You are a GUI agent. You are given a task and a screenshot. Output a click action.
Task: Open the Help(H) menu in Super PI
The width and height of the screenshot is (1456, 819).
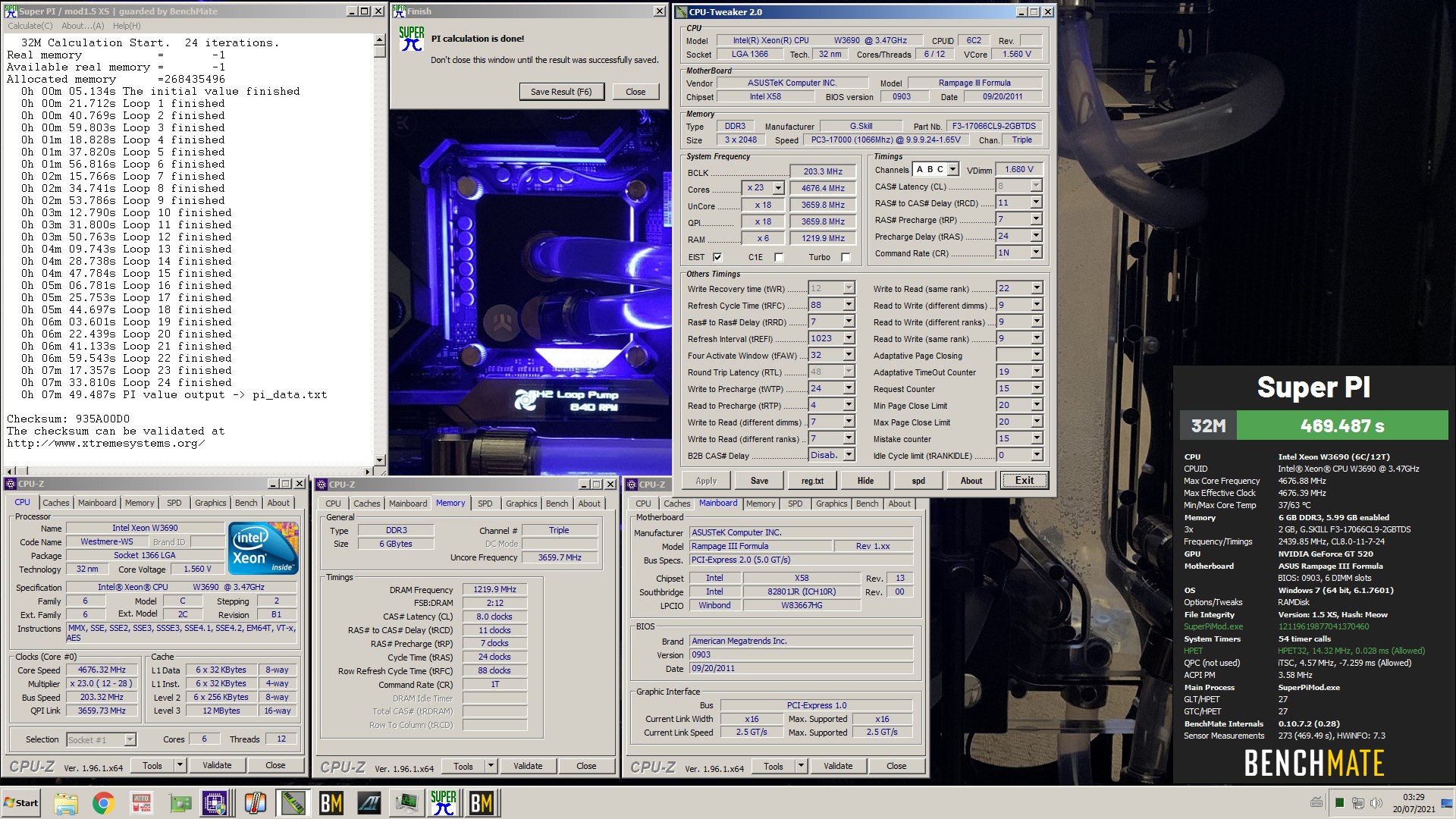pyautogui.click(x=127, y=26)
